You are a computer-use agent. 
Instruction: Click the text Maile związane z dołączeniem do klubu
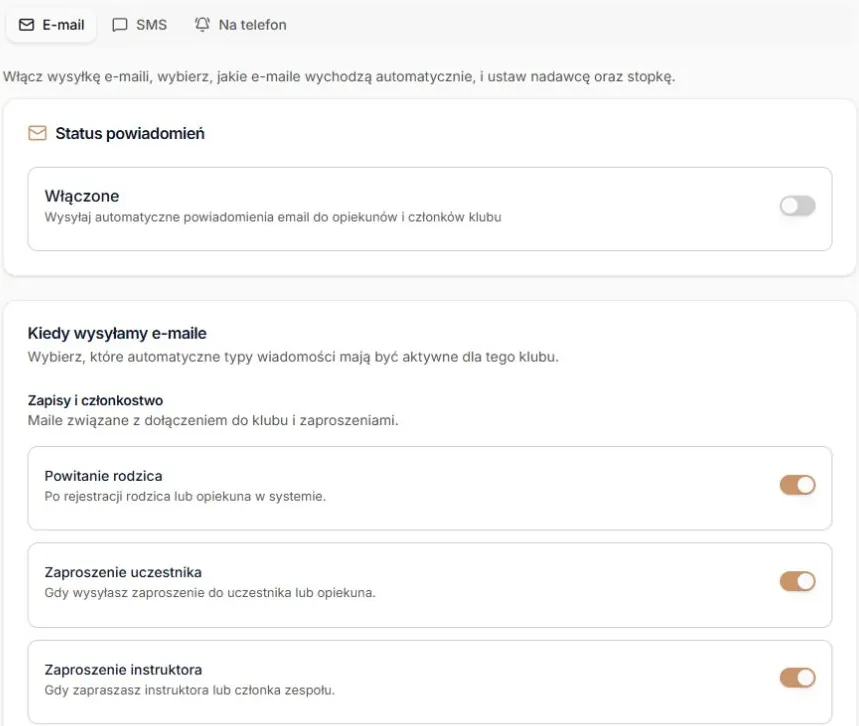click(213, 421)
